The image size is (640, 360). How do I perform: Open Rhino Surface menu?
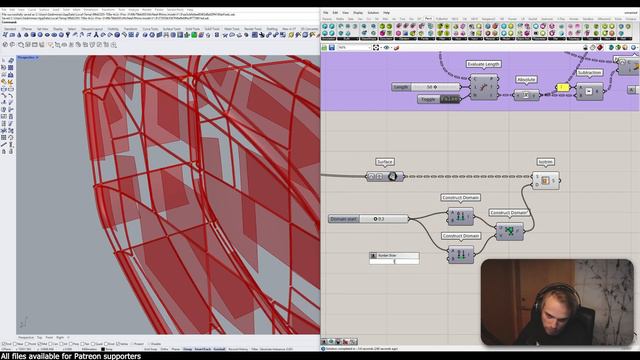click(44, 10)
